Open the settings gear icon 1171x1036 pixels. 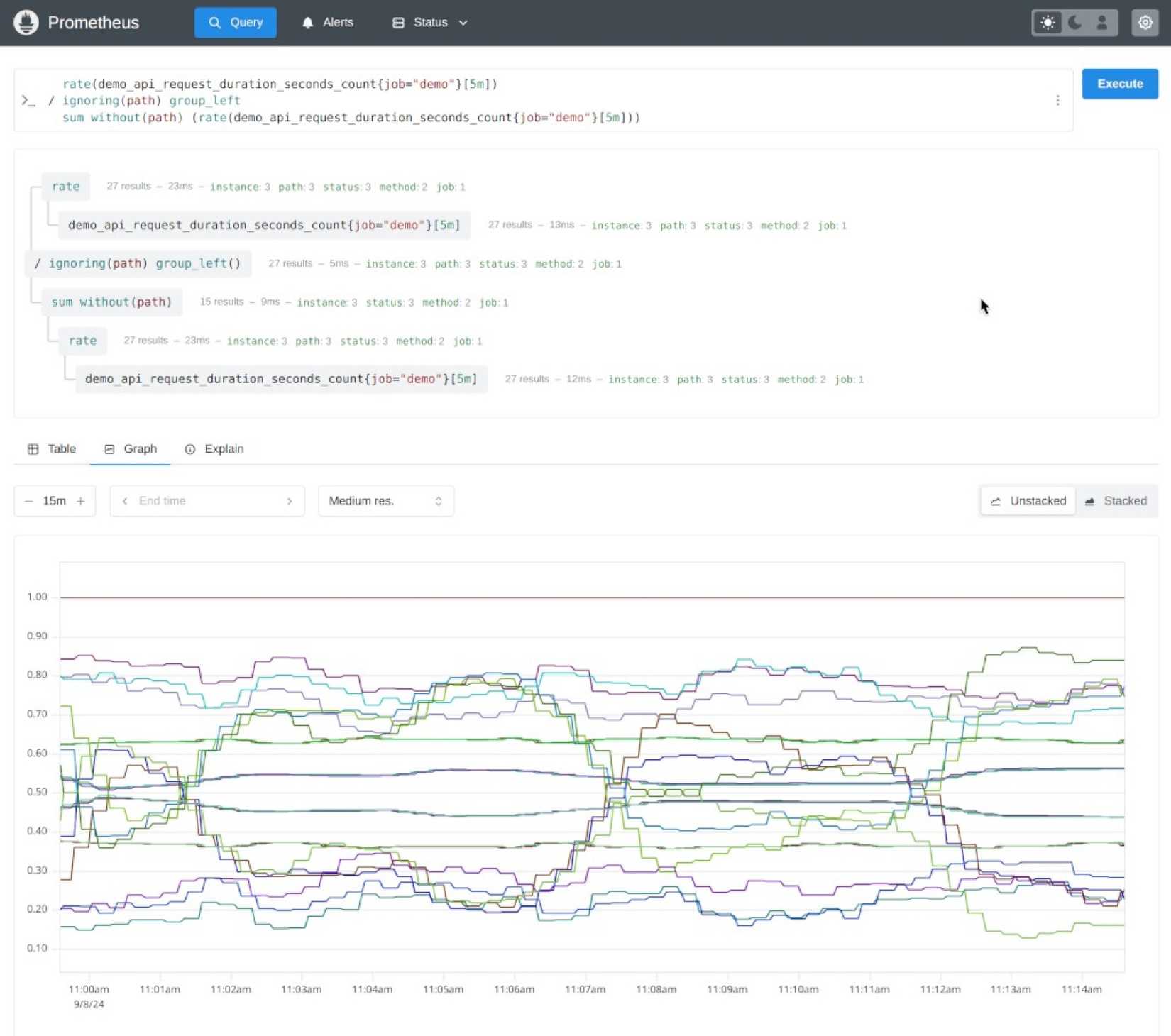[x=1145, y=22]
